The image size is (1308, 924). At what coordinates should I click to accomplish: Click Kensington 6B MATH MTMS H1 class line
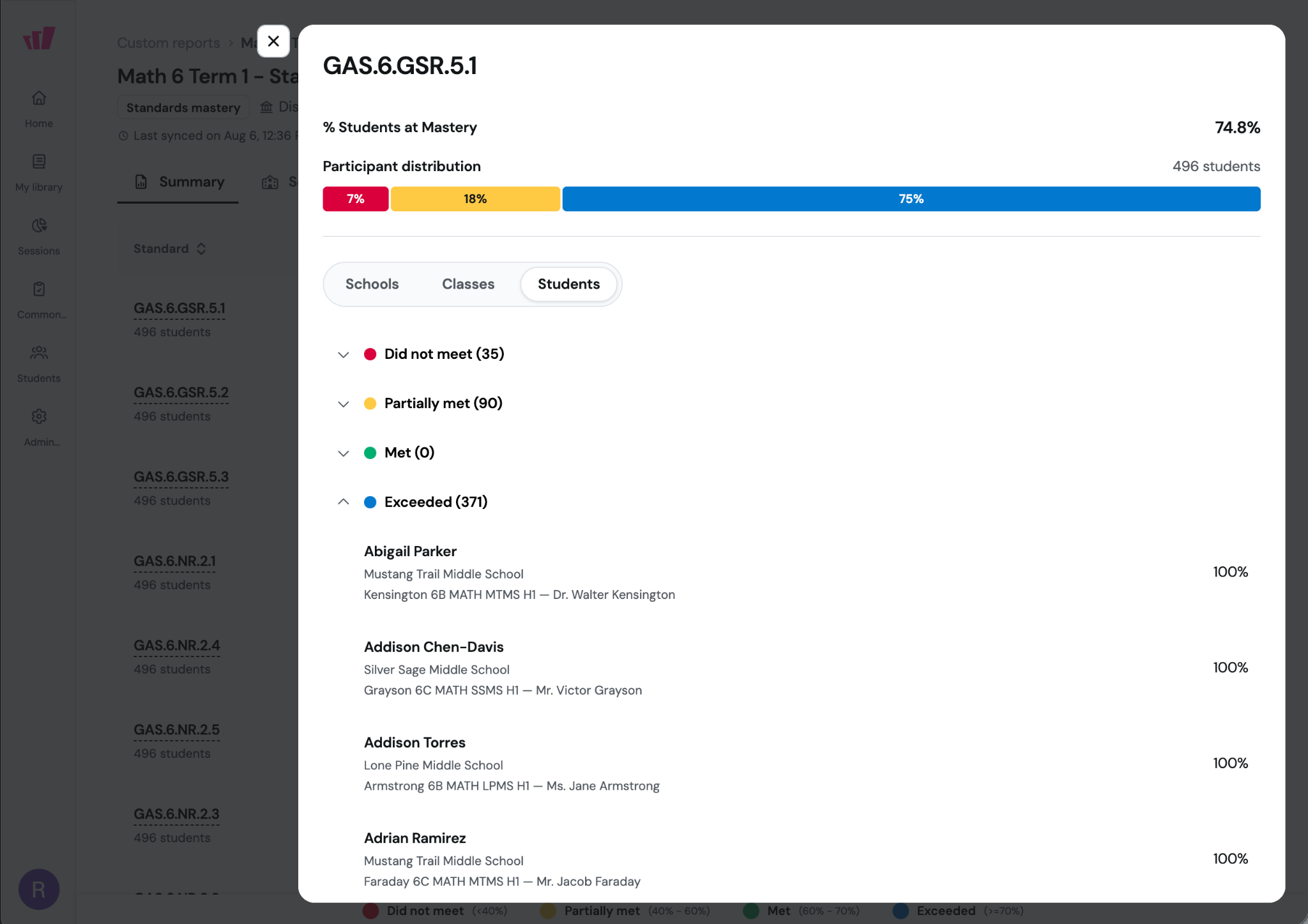point(519,595)
